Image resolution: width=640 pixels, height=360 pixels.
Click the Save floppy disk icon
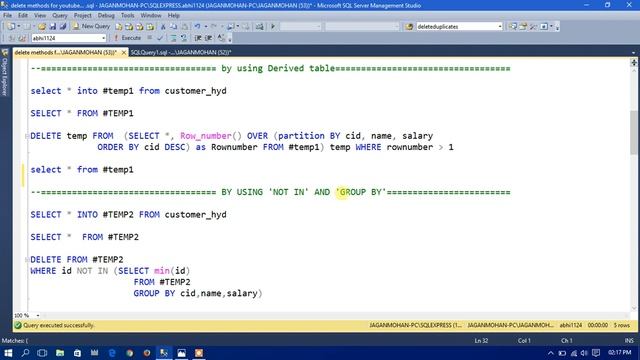53,27
